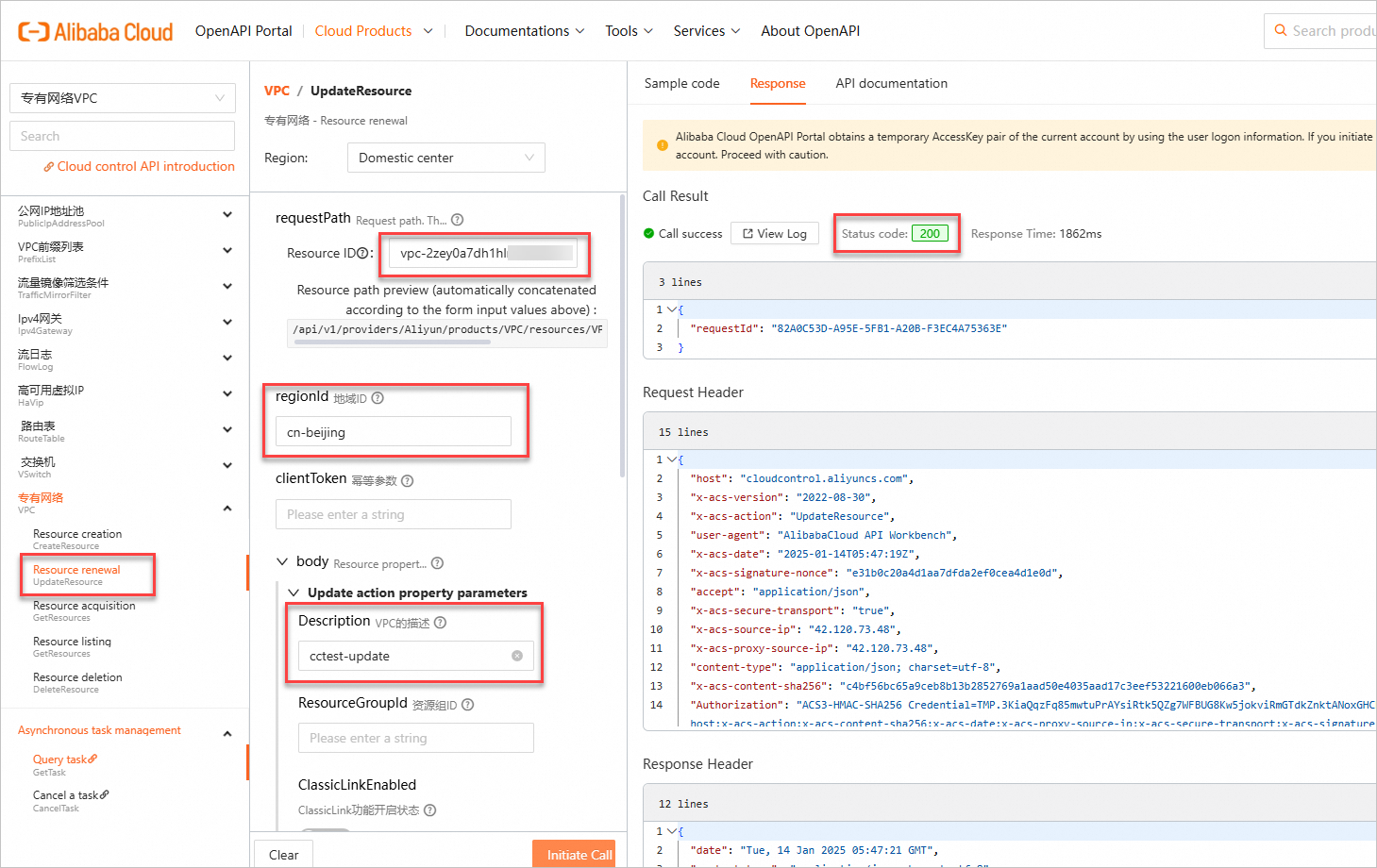Collapse the body section
This screenshot has width=1377, height=868.
[282, 561]
